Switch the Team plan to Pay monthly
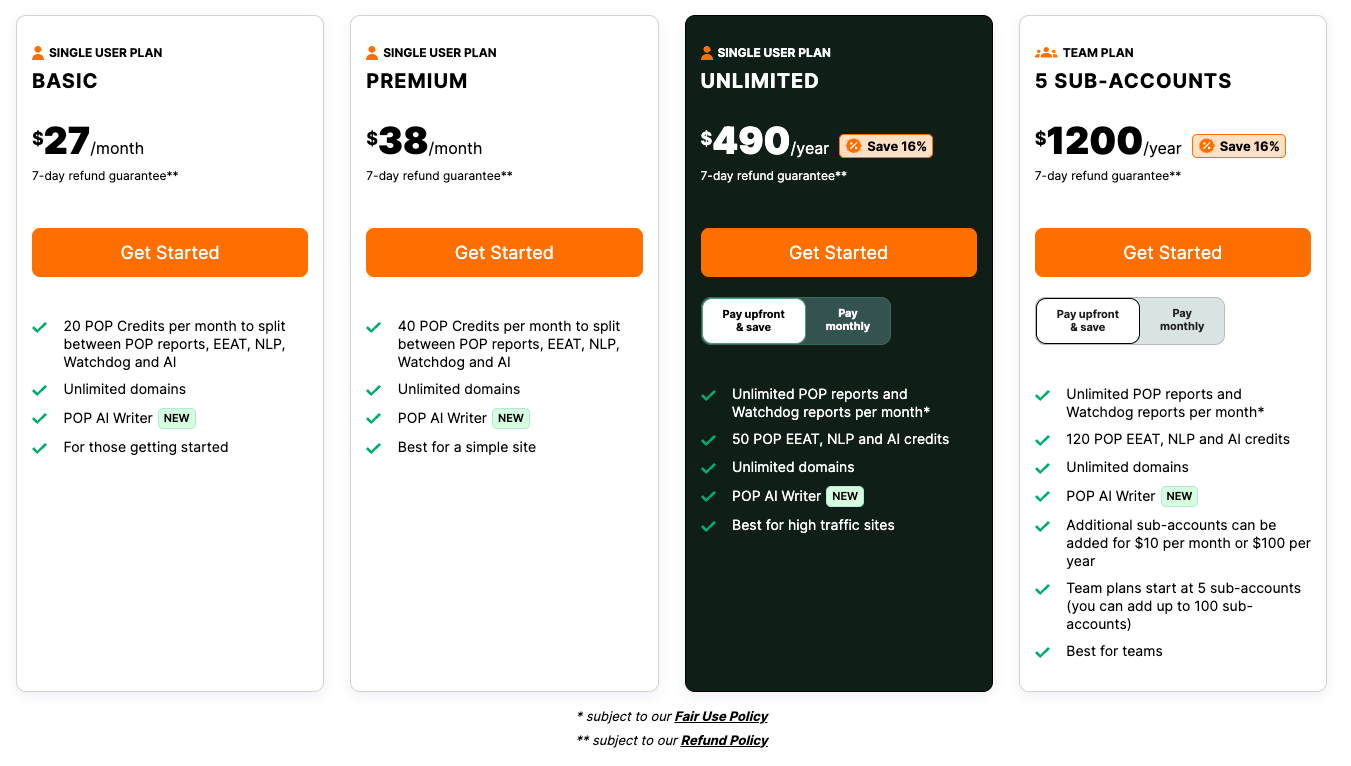1351x766 pixels. pos(1182,320)
